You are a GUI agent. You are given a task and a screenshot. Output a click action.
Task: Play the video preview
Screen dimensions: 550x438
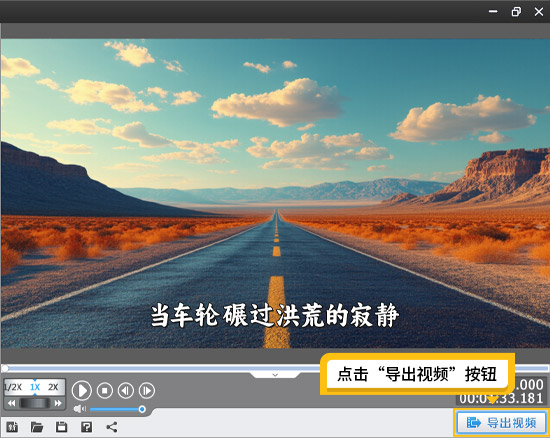[82, 391]
